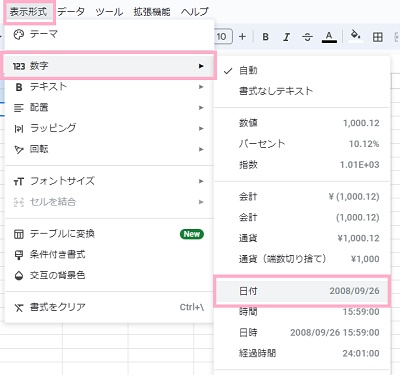Click the alternating colors droplet icon
Screen dimensions: 400x376
point(19,276)
